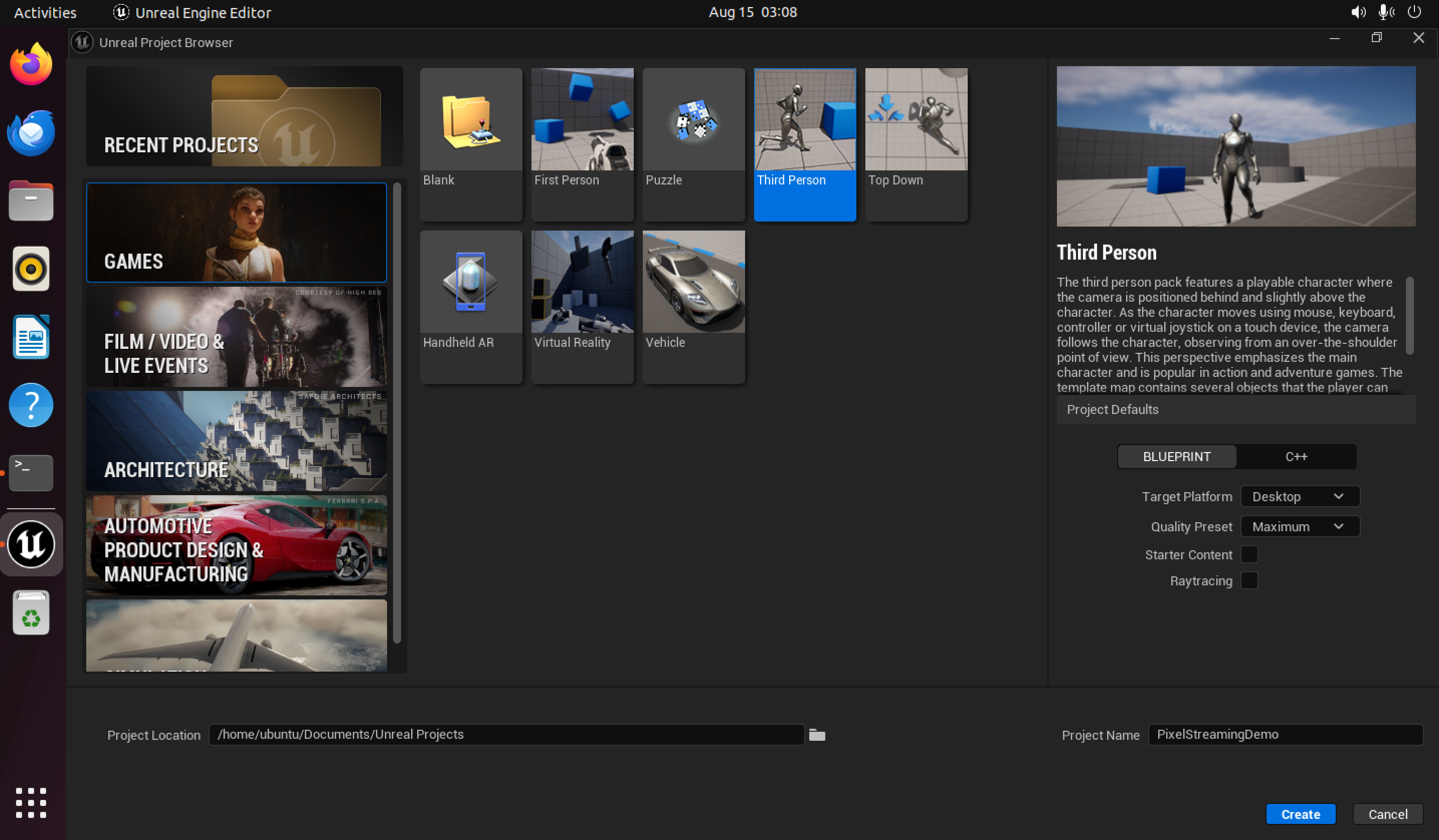Switch project type to Blueprint
The width and height of the screenshot is (1439, 840).
coord(1176,457)
